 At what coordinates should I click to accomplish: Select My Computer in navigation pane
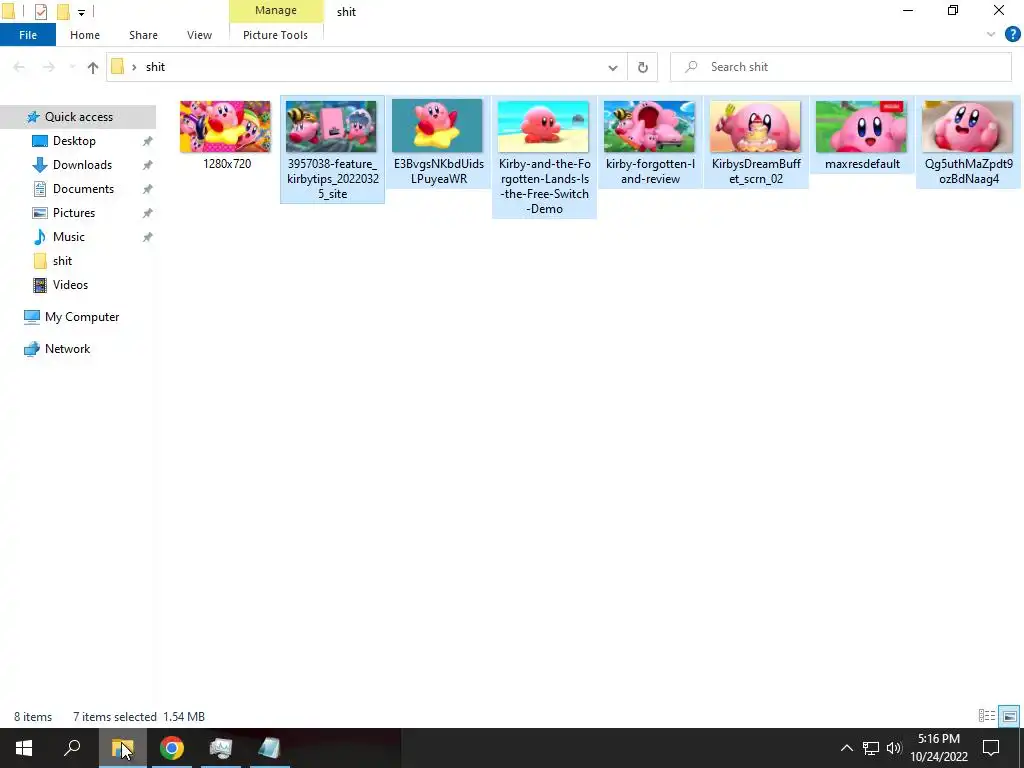click(82, 317)
